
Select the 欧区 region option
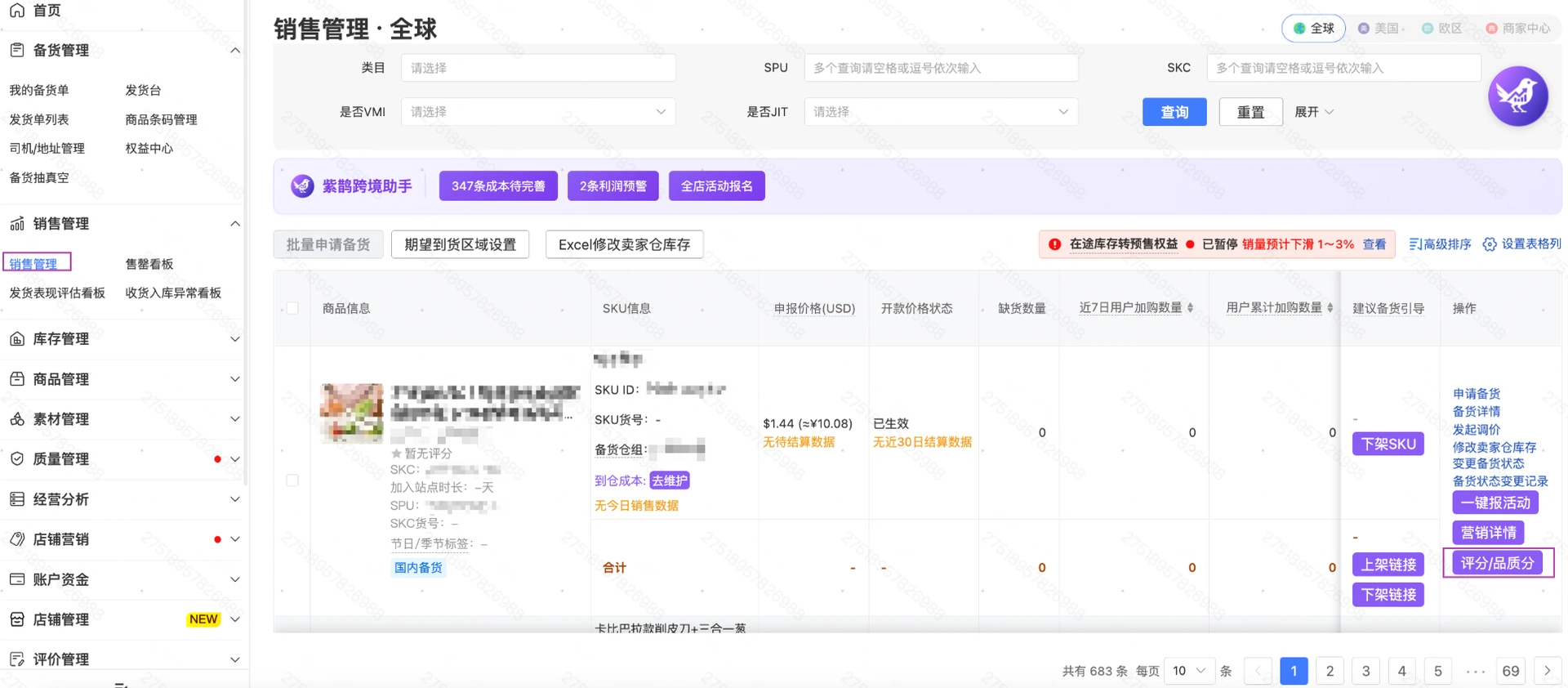[x=1441, y=28]
